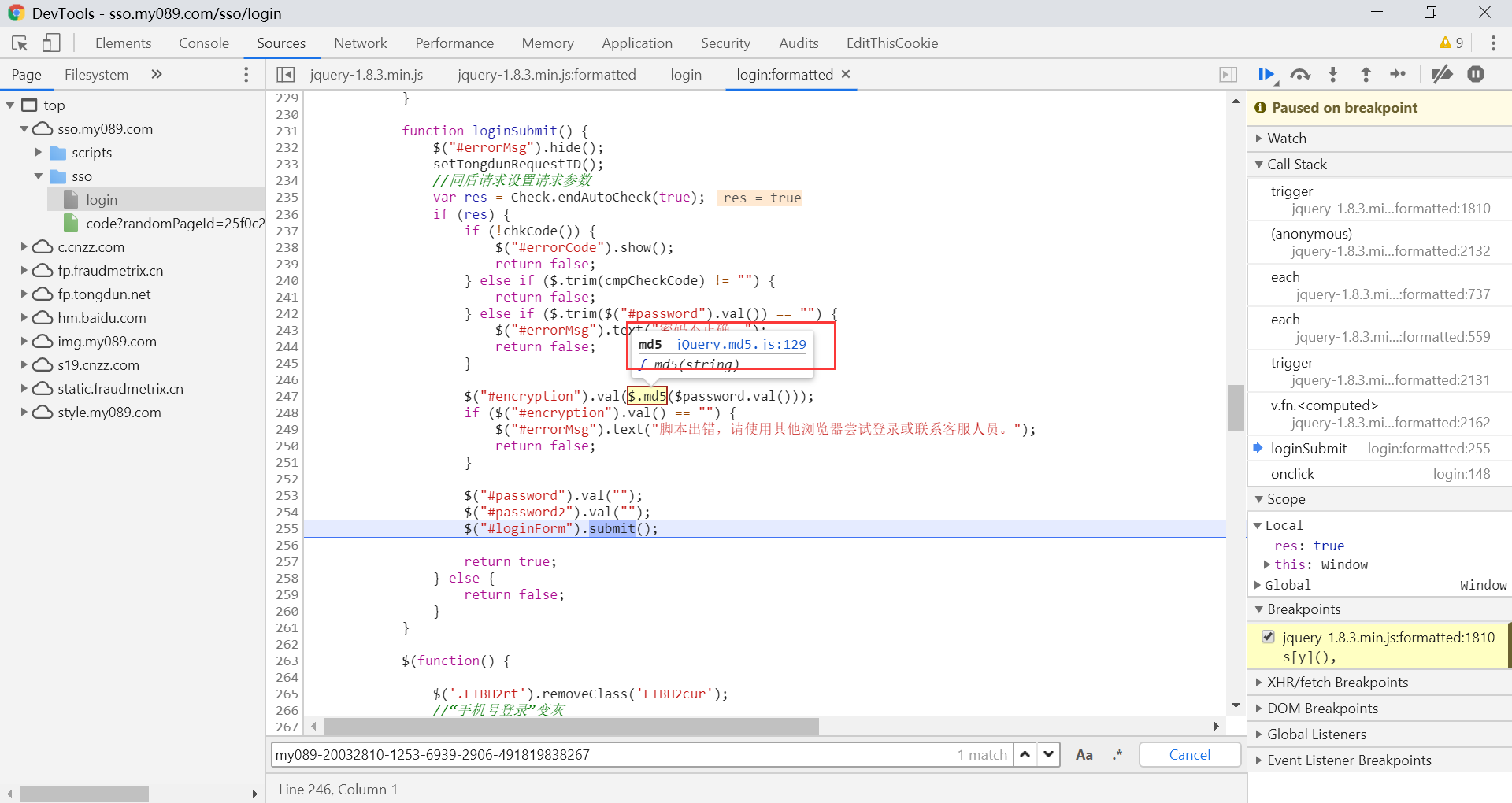The width and height of the screenshot is (1512, 803).
Task: Switch to the Console panel
Action: click(x=204, y=43)
